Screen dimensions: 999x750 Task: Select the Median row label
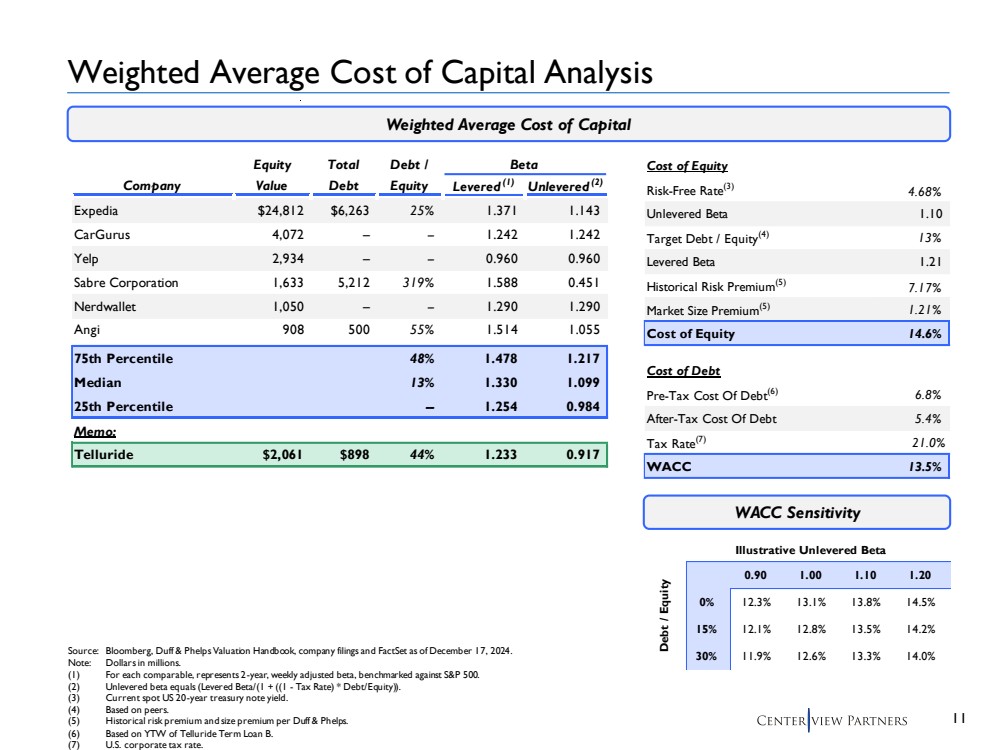click(x=97, y=382)
